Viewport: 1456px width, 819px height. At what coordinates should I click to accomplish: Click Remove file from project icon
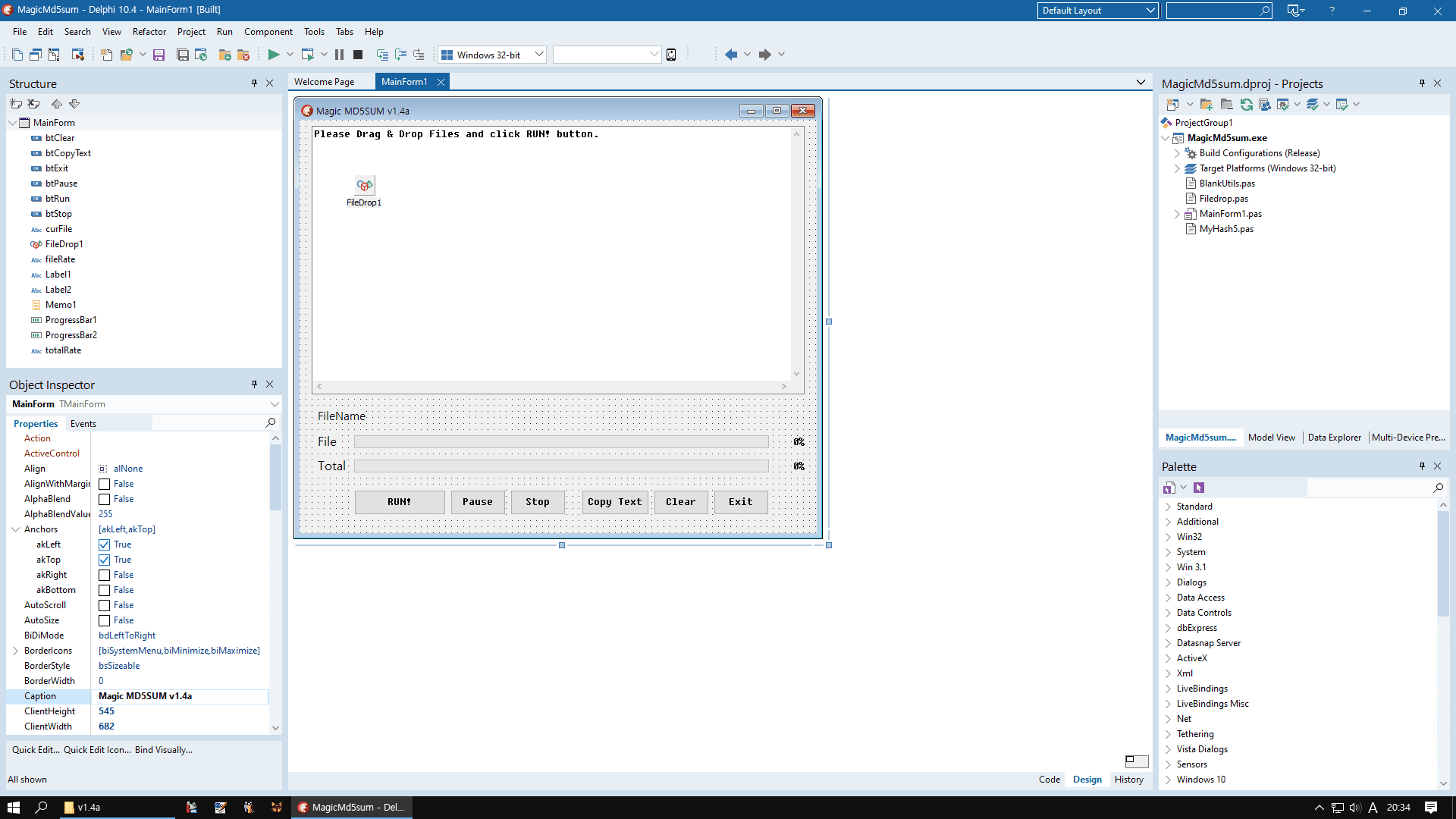(x=243, y=55)
